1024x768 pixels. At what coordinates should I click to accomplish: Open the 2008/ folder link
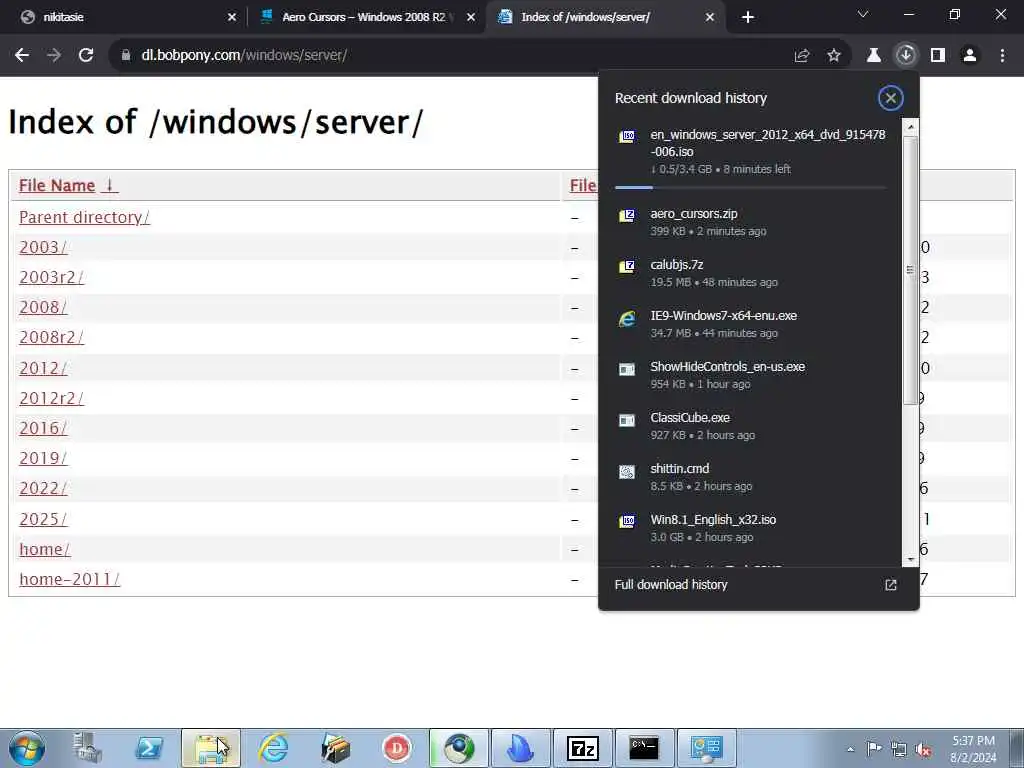coord(43,308)
